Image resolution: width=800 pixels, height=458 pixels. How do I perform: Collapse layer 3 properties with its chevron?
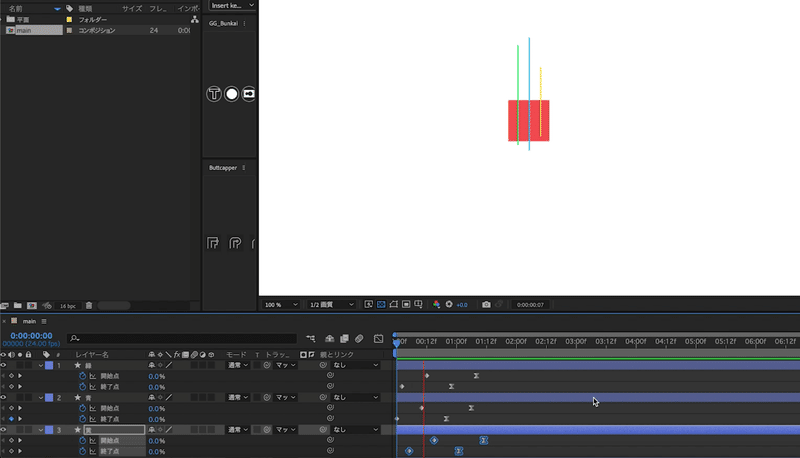coord(41,429)
